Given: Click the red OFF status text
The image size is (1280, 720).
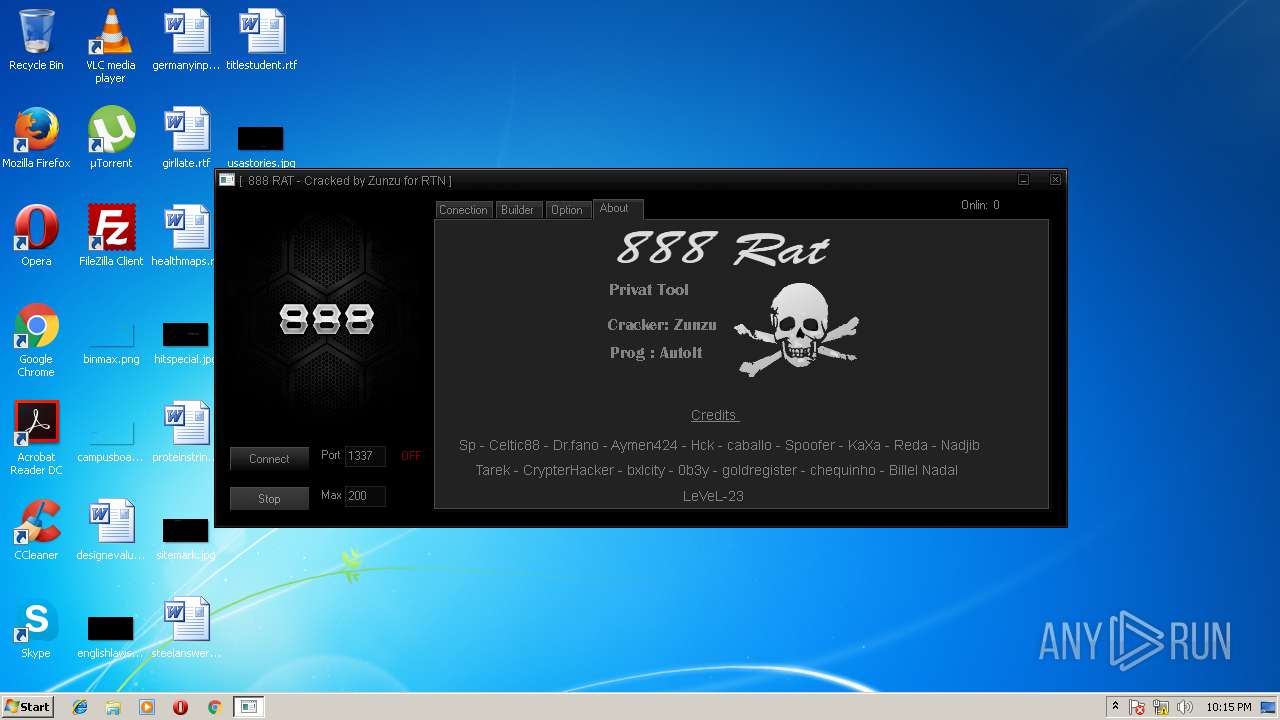Looking at the screenshot, I should (411, 456).
